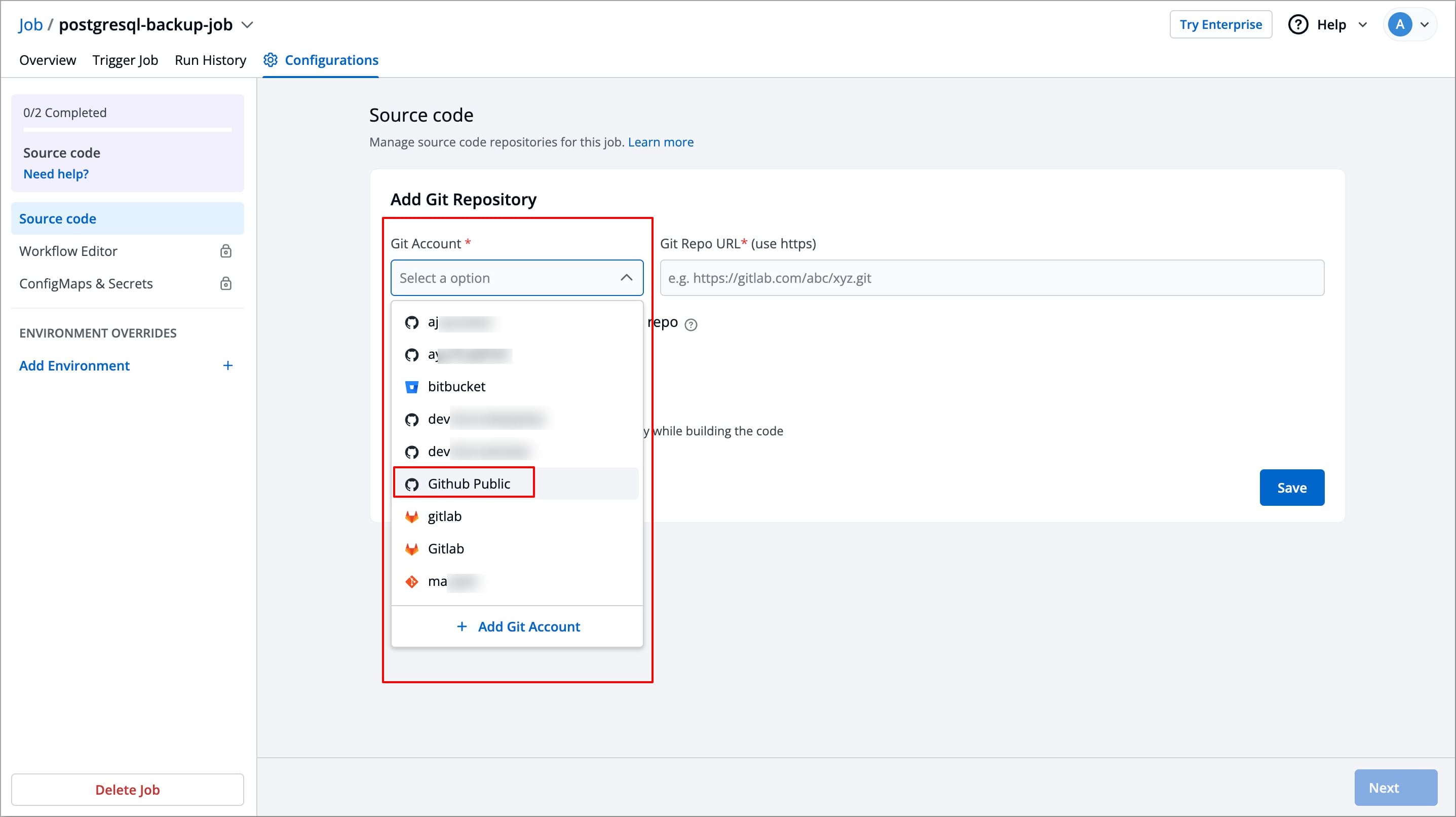The height and width of the screenshot is (817, 1456).
Task: Click the lock icon beside Workflow Editor
Action: pos(226,251)
